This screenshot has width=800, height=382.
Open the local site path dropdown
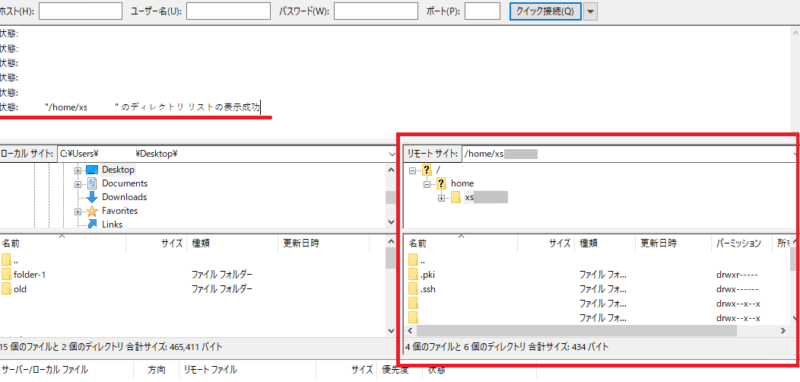[391, 154]
